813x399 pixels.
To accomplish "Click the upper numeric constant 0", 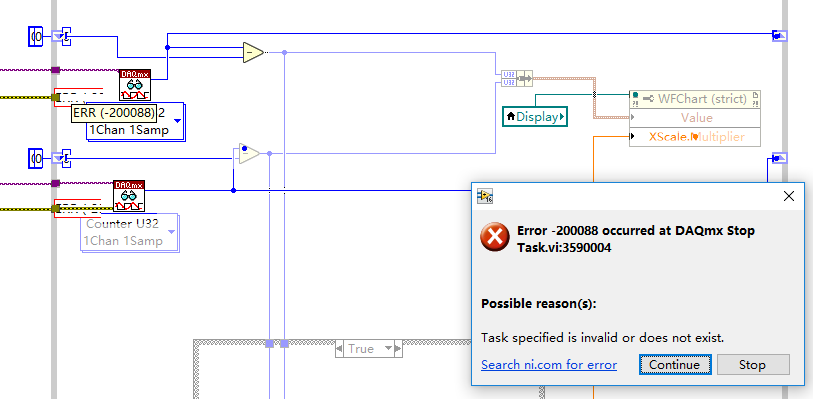I will point(35,36).
